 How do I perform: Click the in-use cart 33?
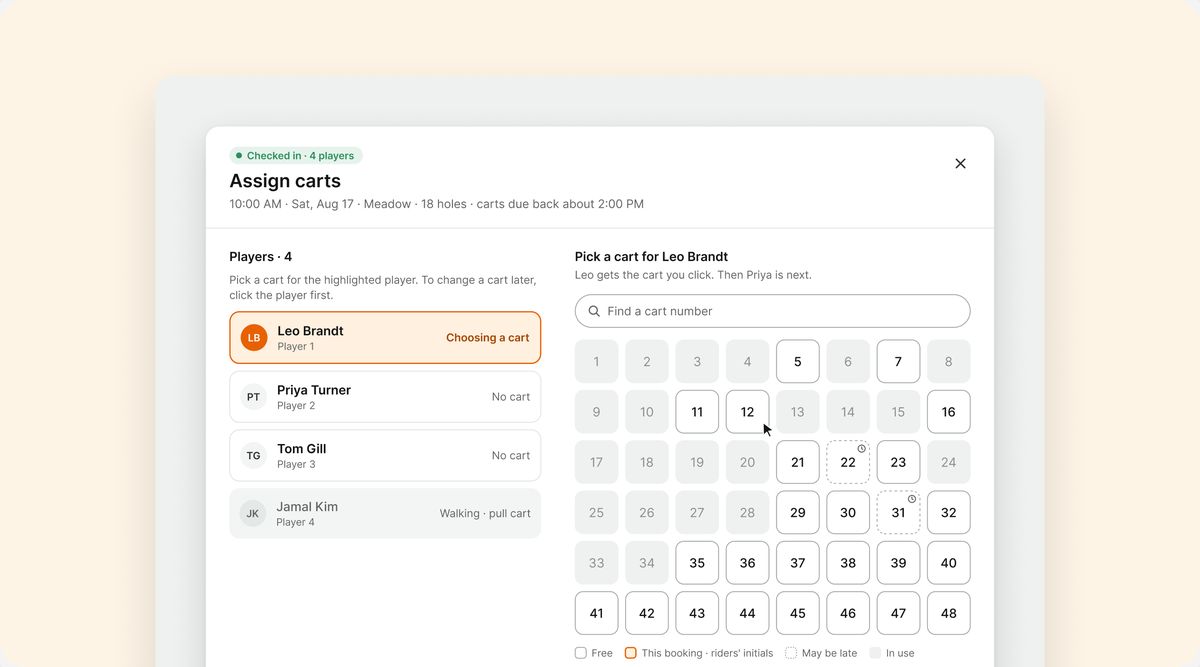(596, 563)
